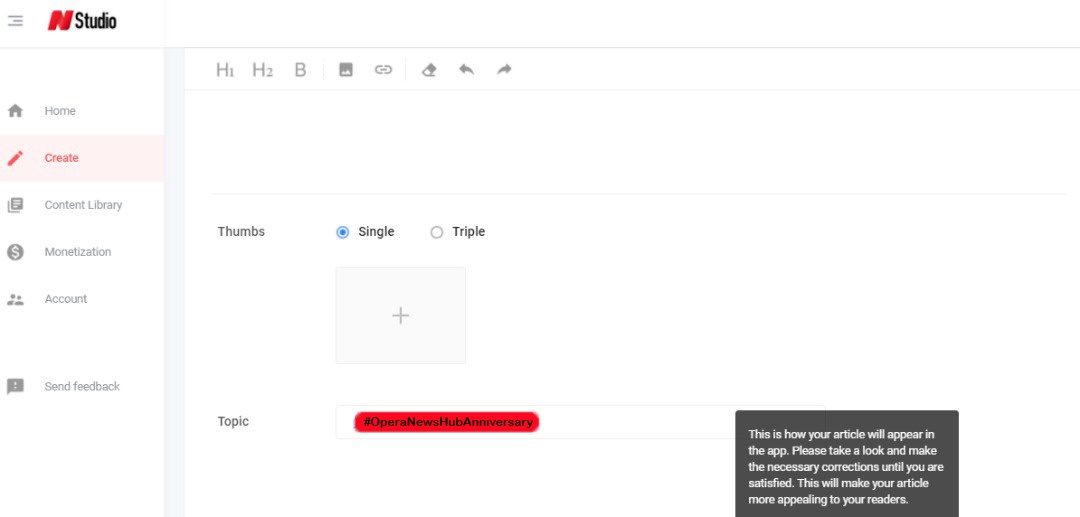Add a thumbnail using the plus box
Viewport: 1080px width, 517px height.
[x=400, y=315]
